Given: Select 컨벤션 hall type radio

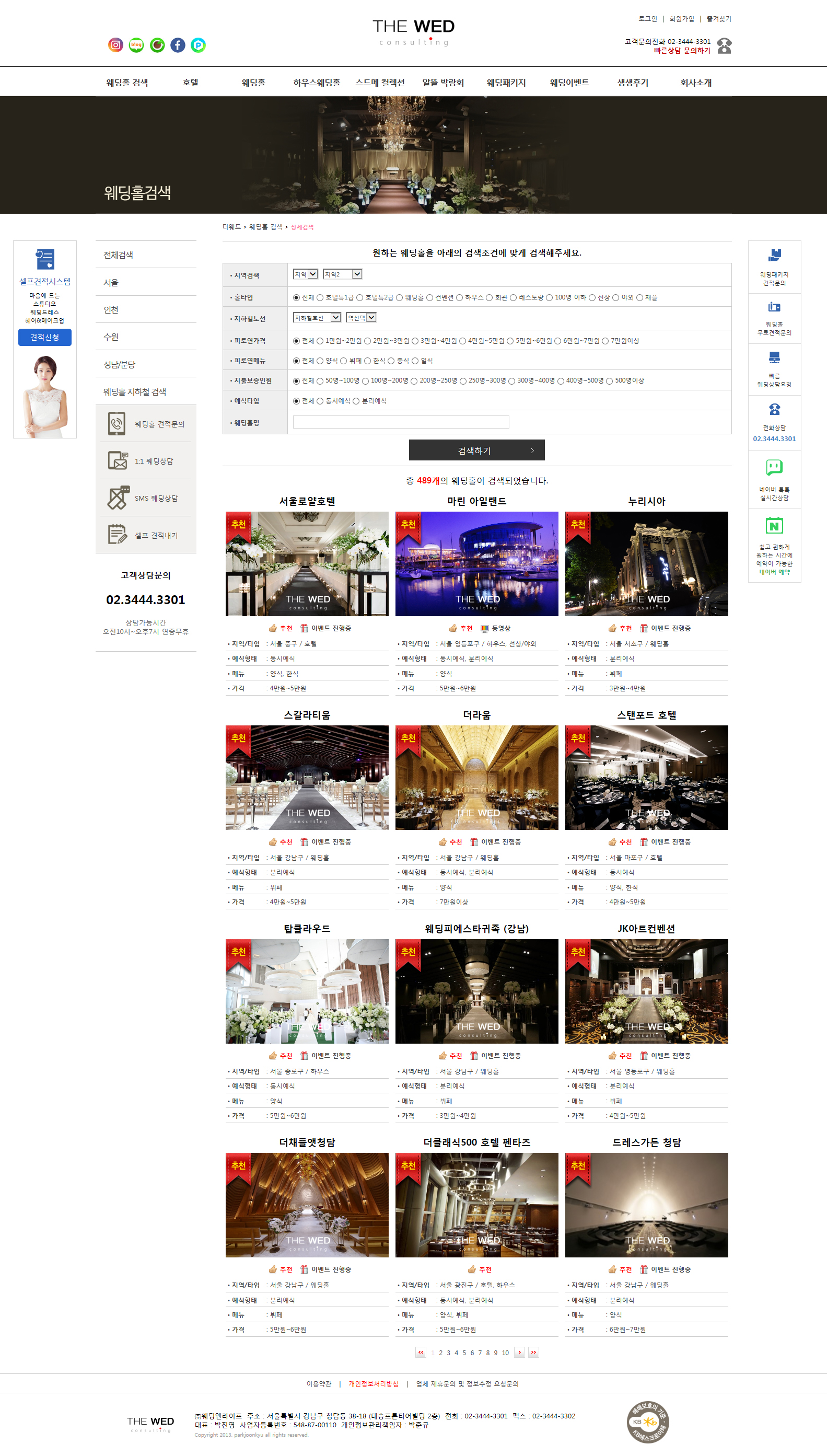Looking at the screenshot, I should point(430,298).
